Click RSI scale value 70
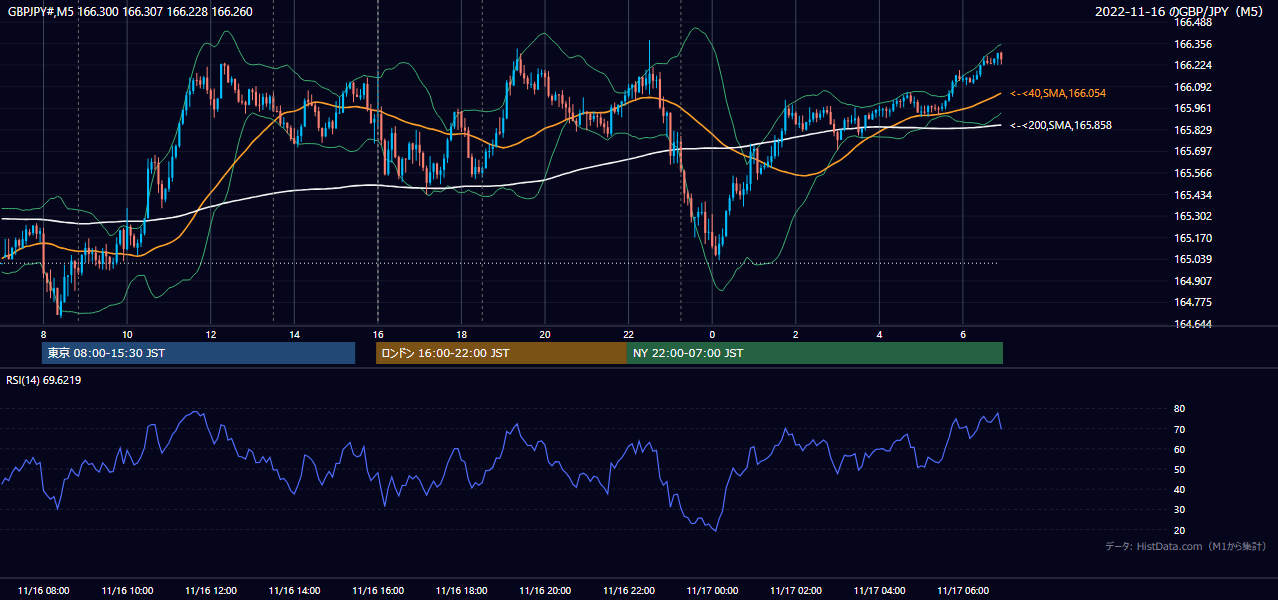 1179,430
